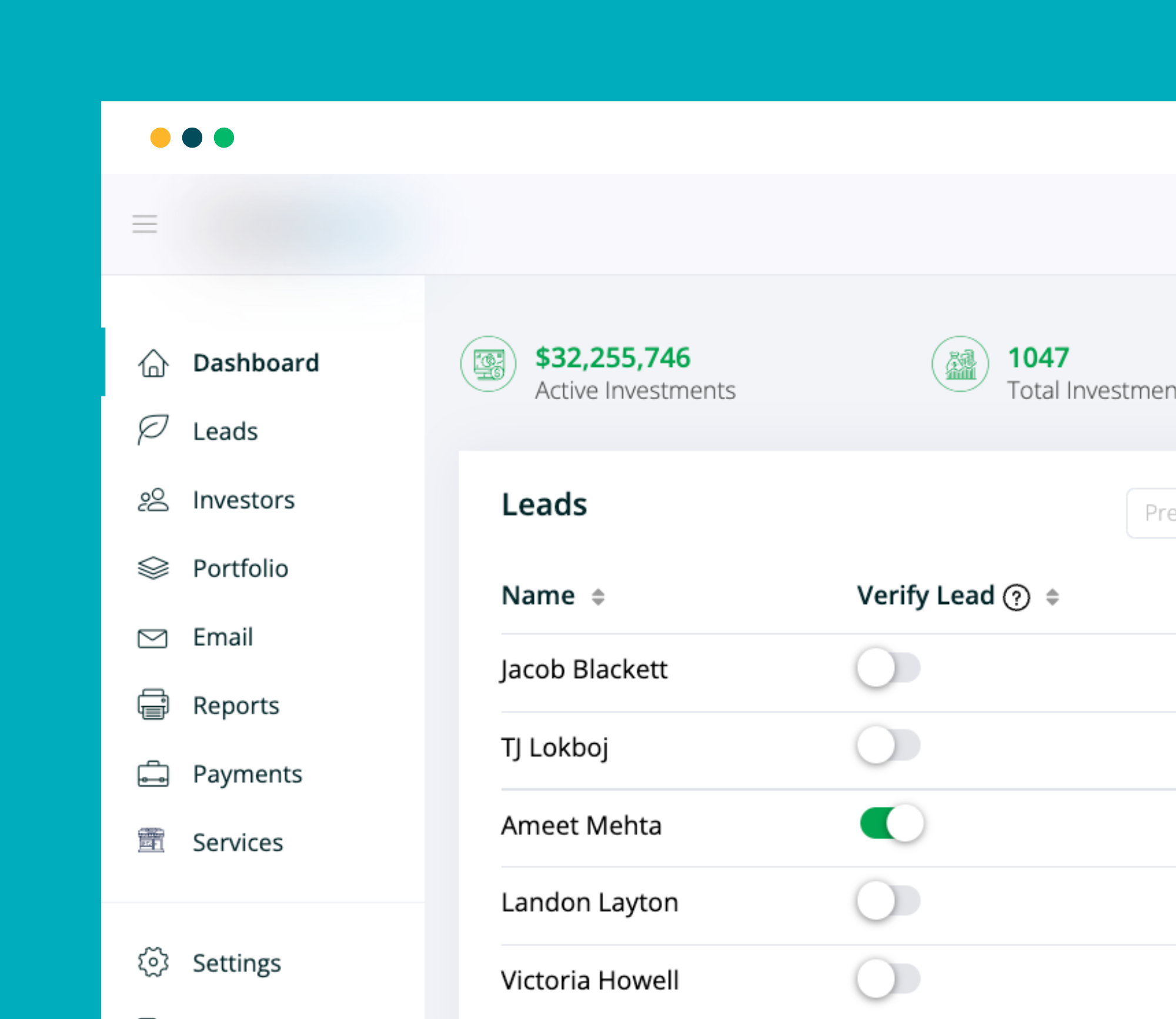1176x1019 pixels.
Task: Click the Verify Lead help question icon
Action: point(1017,598)
